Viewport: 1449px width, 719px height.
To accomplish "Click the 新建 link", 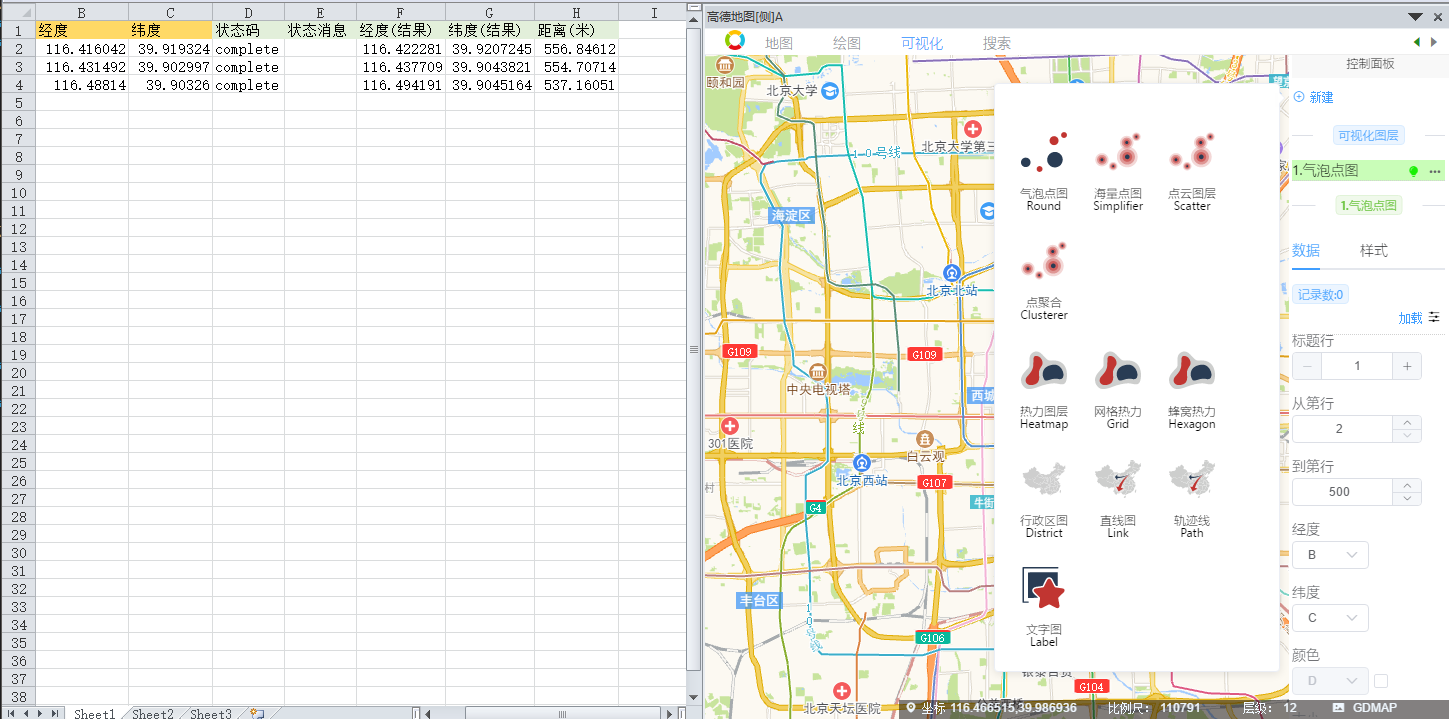I will pos(1314,97).
